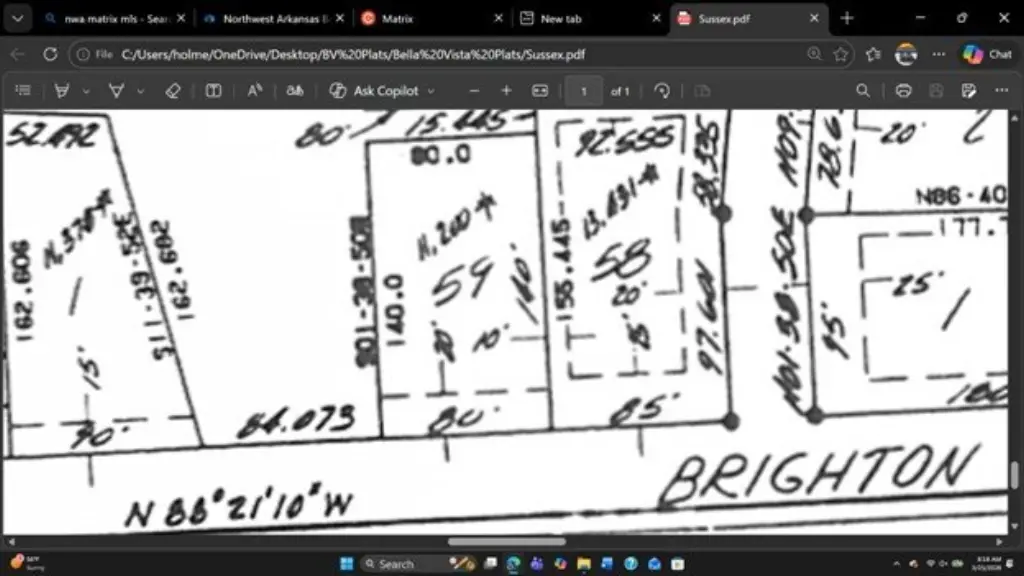1024x576 pixels.
Task: Select the Erase tool in PDF toolbar
Action: pyautogui.click(x=172, y=91)
